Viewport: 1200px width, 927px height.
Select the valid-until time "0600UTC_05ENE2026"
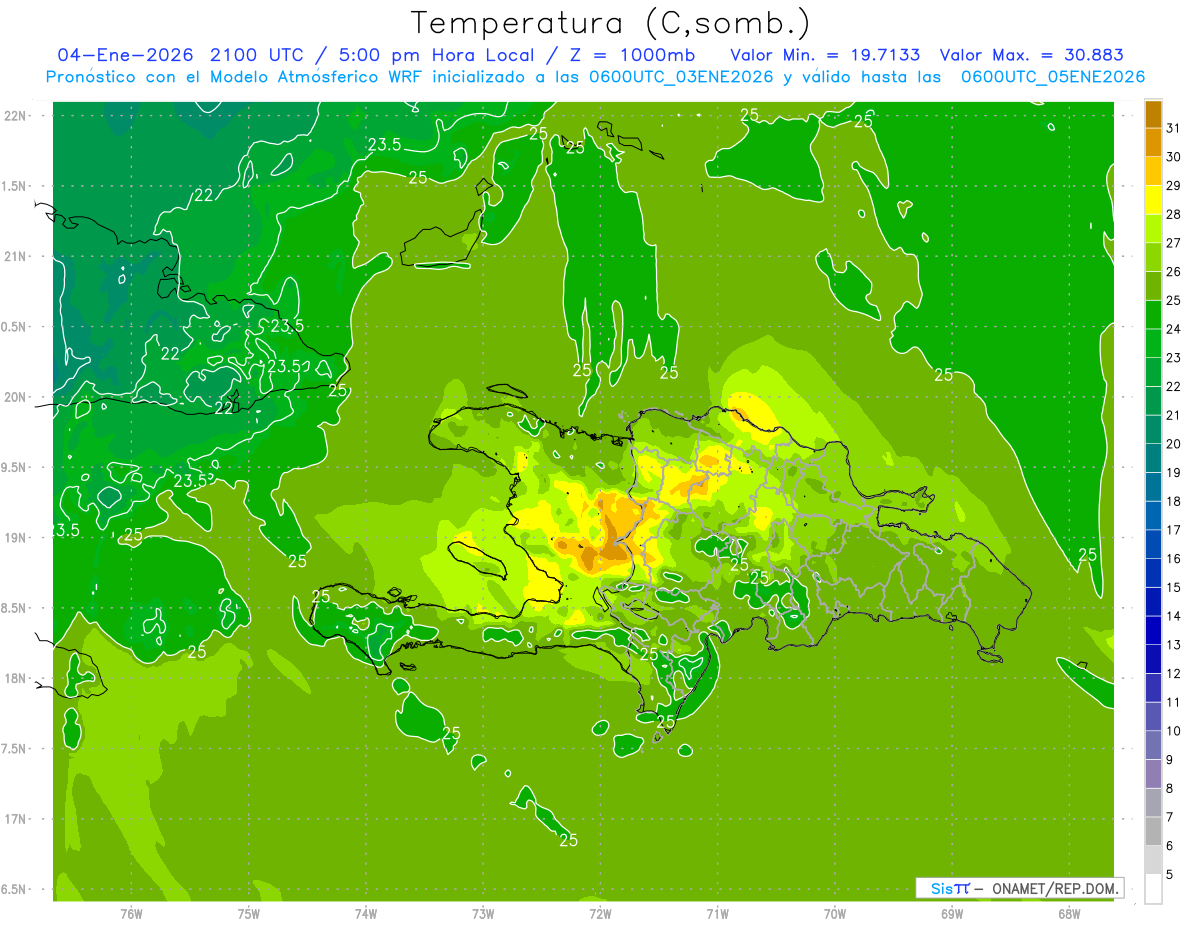[x=1053, y=77]
